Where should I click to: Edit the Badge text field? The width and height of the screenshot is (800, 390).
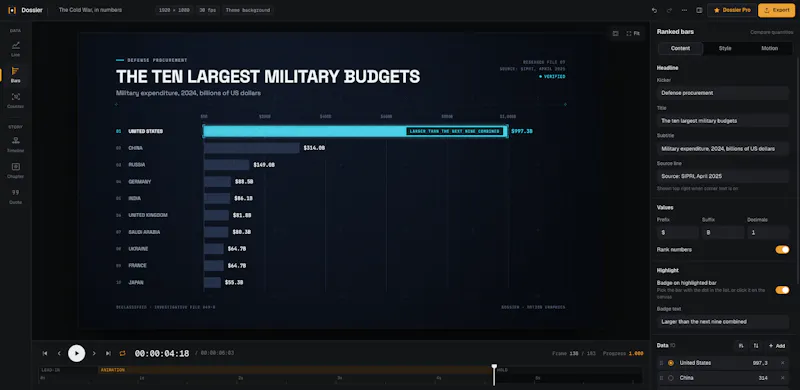tap(723, 322)
